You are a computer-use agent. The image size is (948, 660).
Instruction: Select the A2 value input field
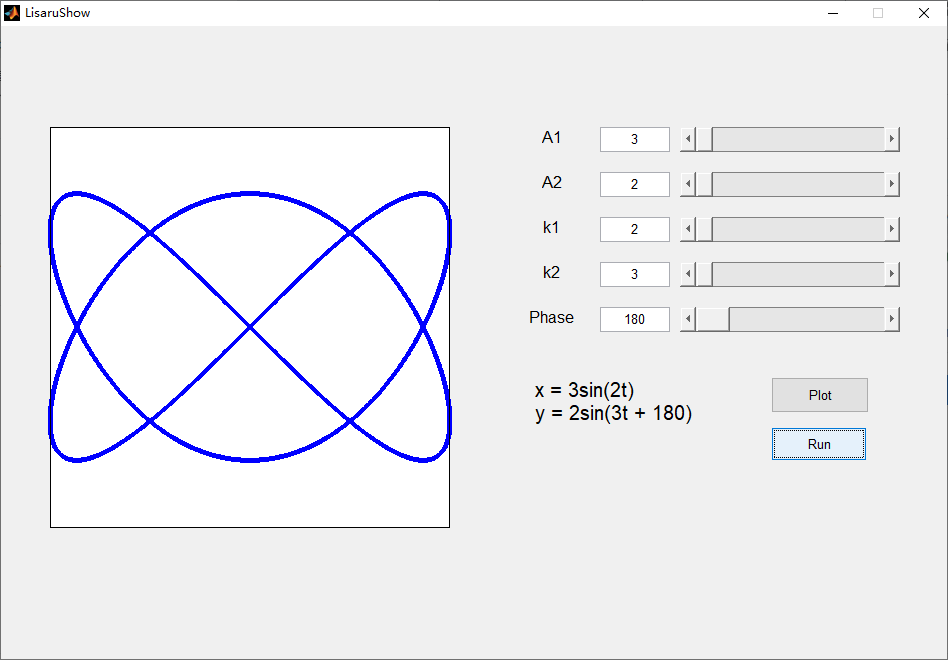click(x=635, y=184)
